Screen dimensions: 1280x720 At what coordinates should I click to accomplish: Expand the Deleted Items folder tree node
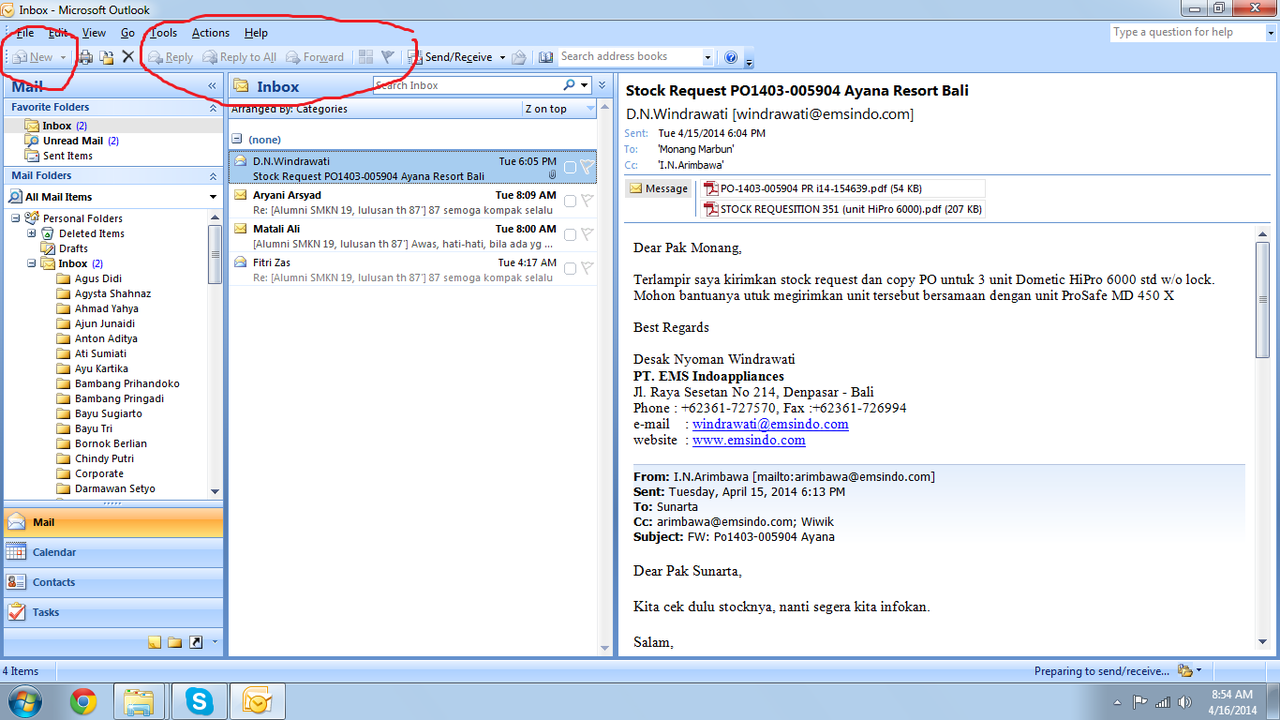[31, 233]
